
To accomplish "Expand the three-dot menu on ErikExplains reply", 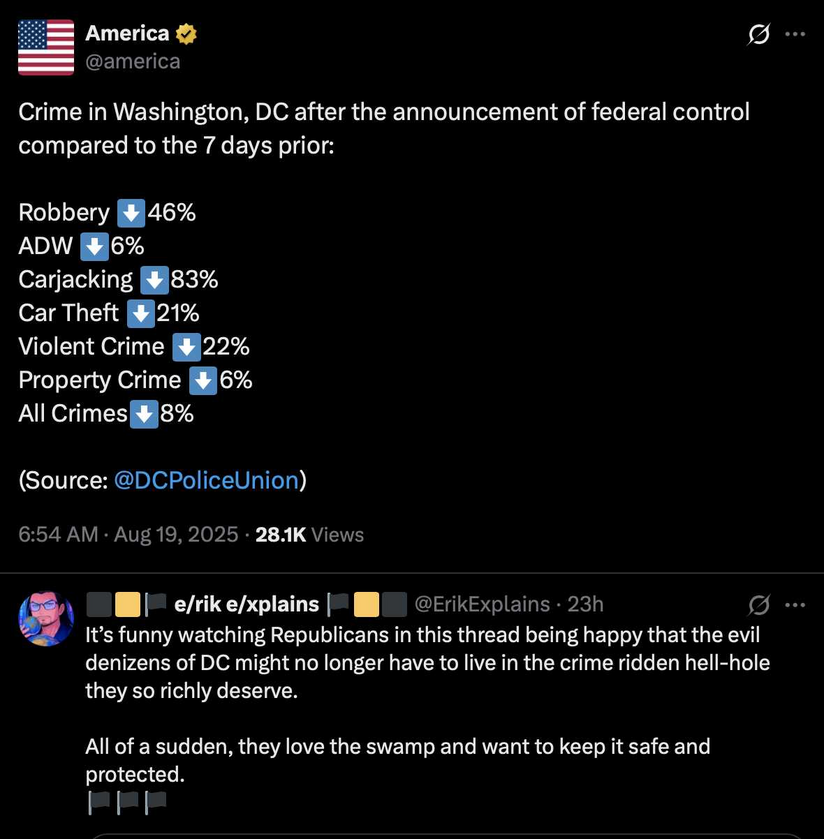I will click(795, 605).
